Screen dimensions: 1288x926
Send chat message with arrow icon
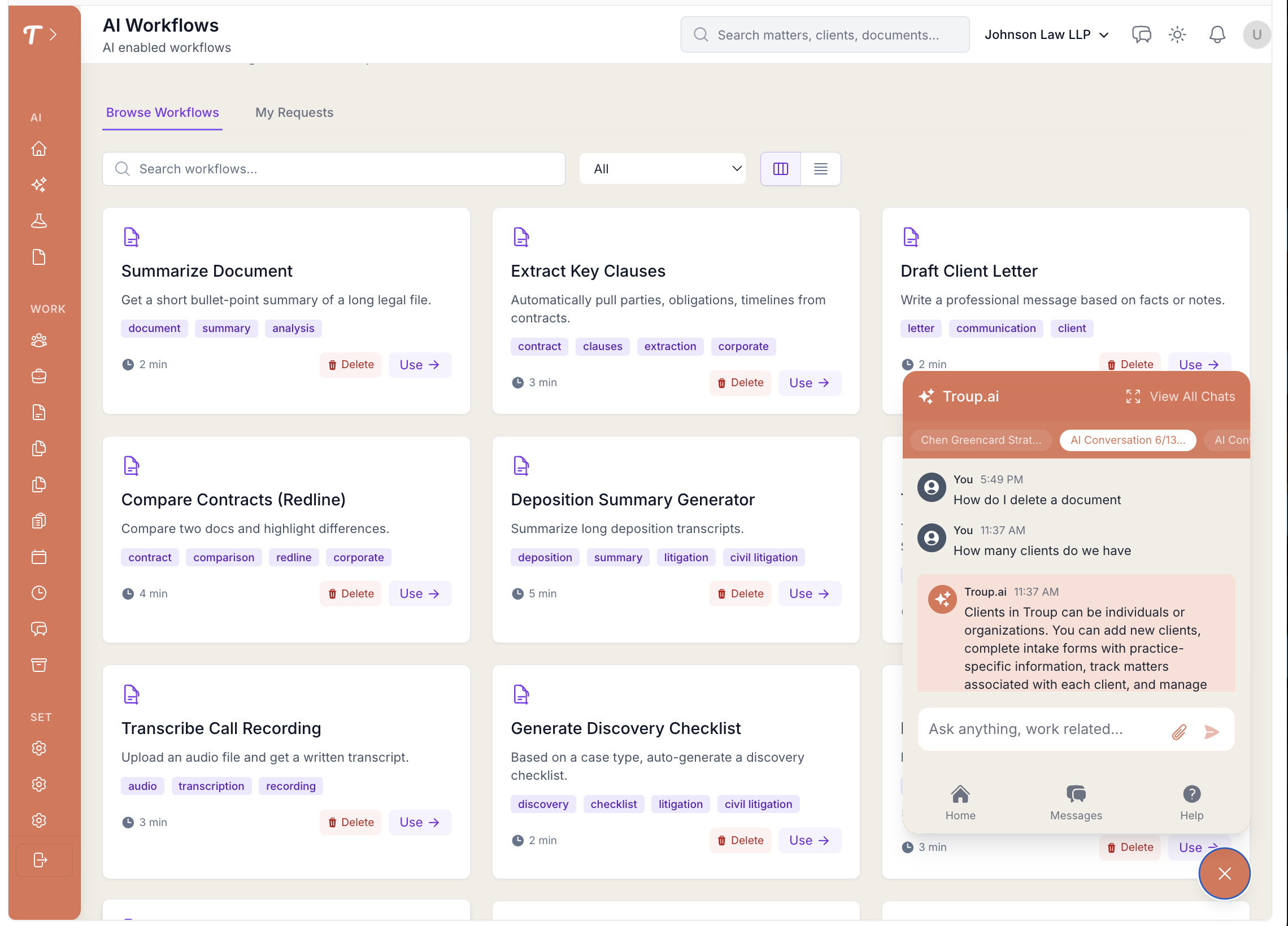point(1211,731)
